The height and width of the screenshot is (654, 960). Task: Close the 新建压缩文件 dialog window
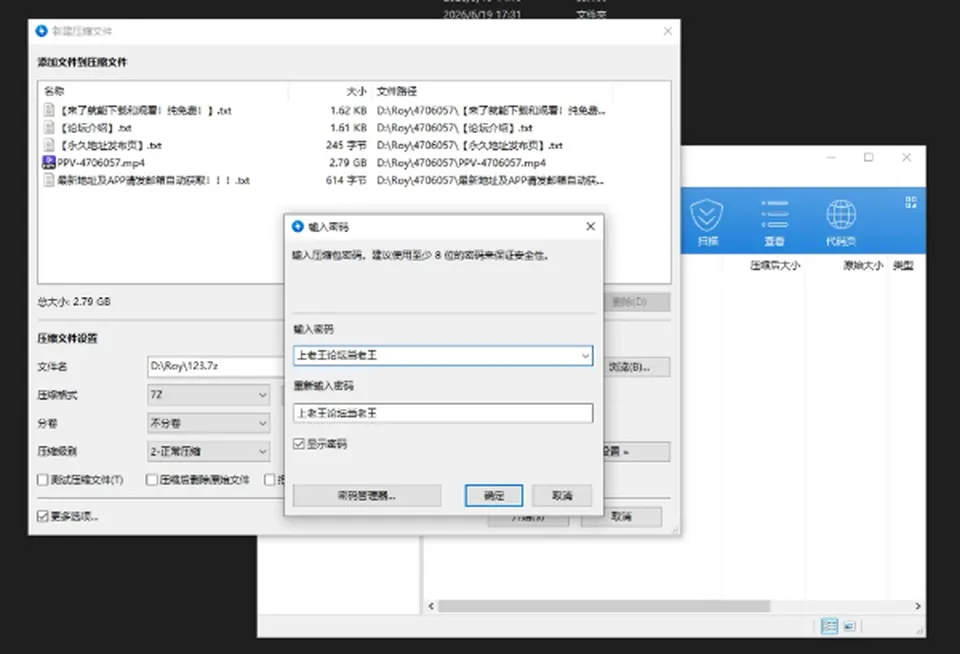(x=667, y=31)
